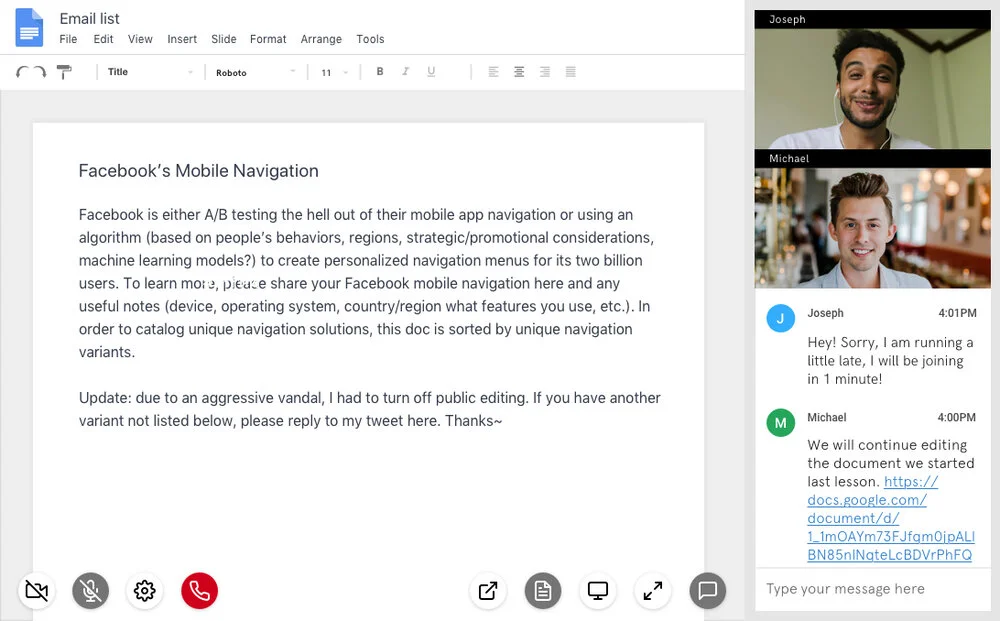Click Michael's video thumbnail
The height and width of the screenshot is (621, 1000).
[x=872, y=228]
